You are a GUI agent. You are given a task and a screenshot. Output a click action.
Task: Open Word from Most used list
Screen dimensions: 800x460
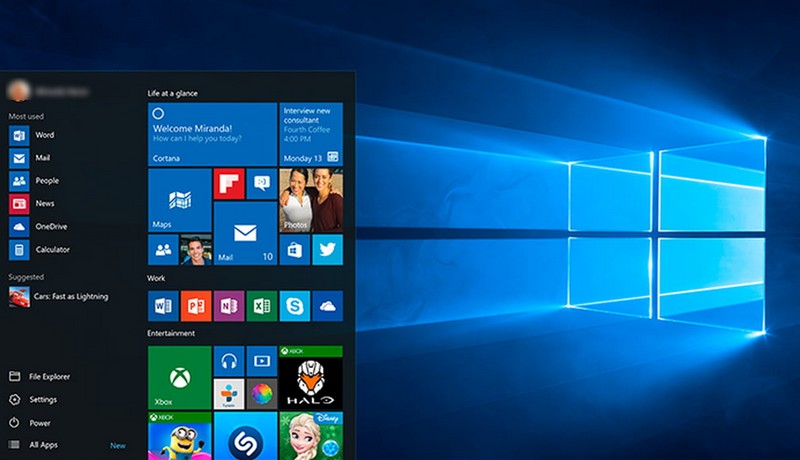click(x=32, y=135)
